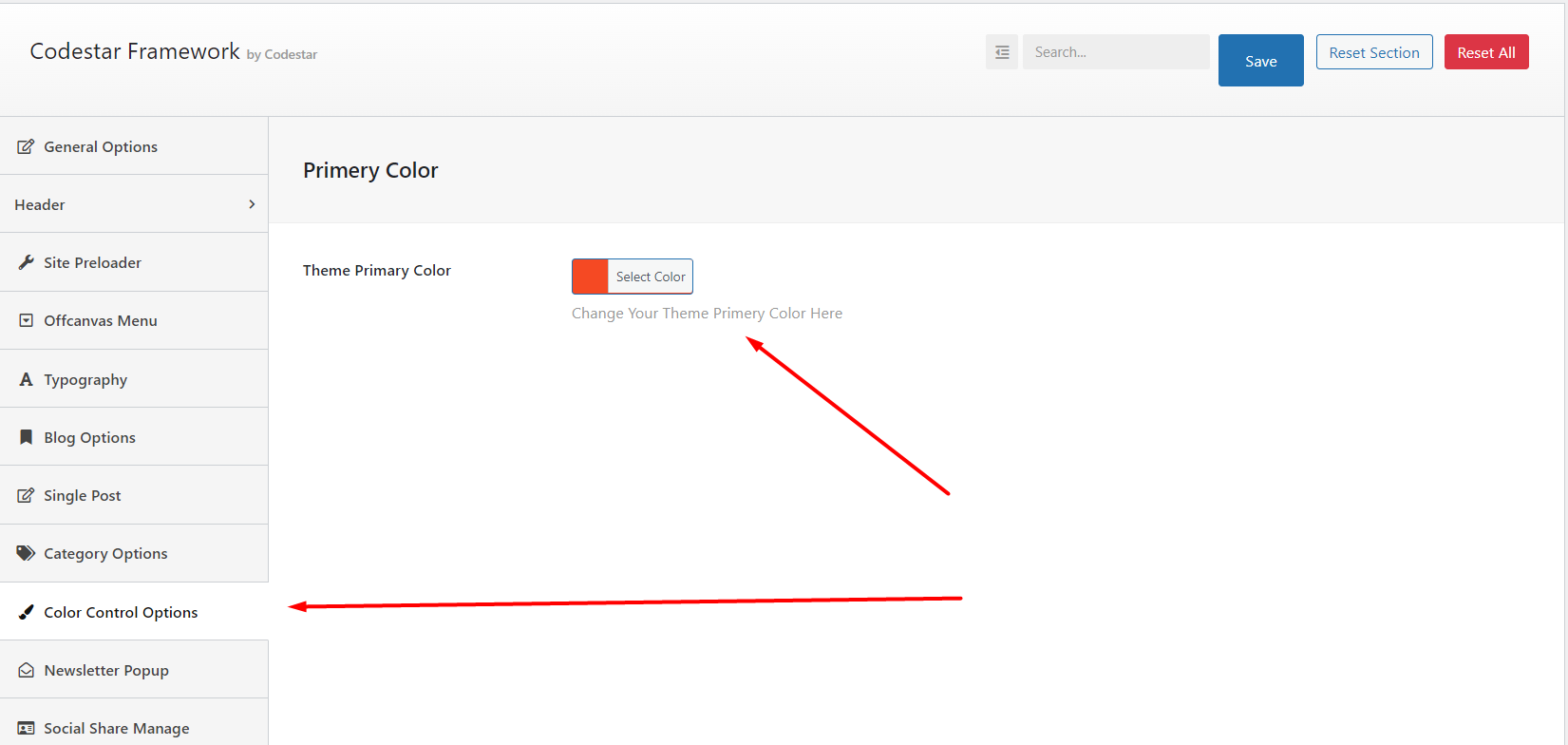1568x745 pixels.
Task: Go to Typography settings
Action: tap(85, 379)
